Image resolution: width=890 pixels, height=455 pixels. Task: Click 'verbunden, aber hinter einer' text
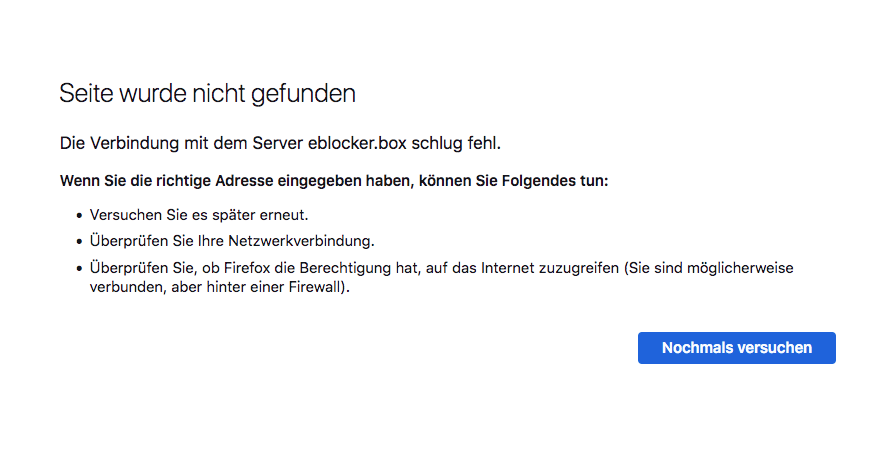(187, 287)
